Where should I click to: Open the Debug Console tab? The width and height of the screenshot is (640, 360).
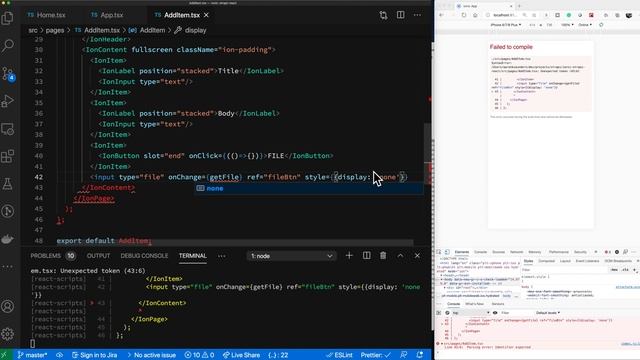pyautogui.click(x=144, y=256)
